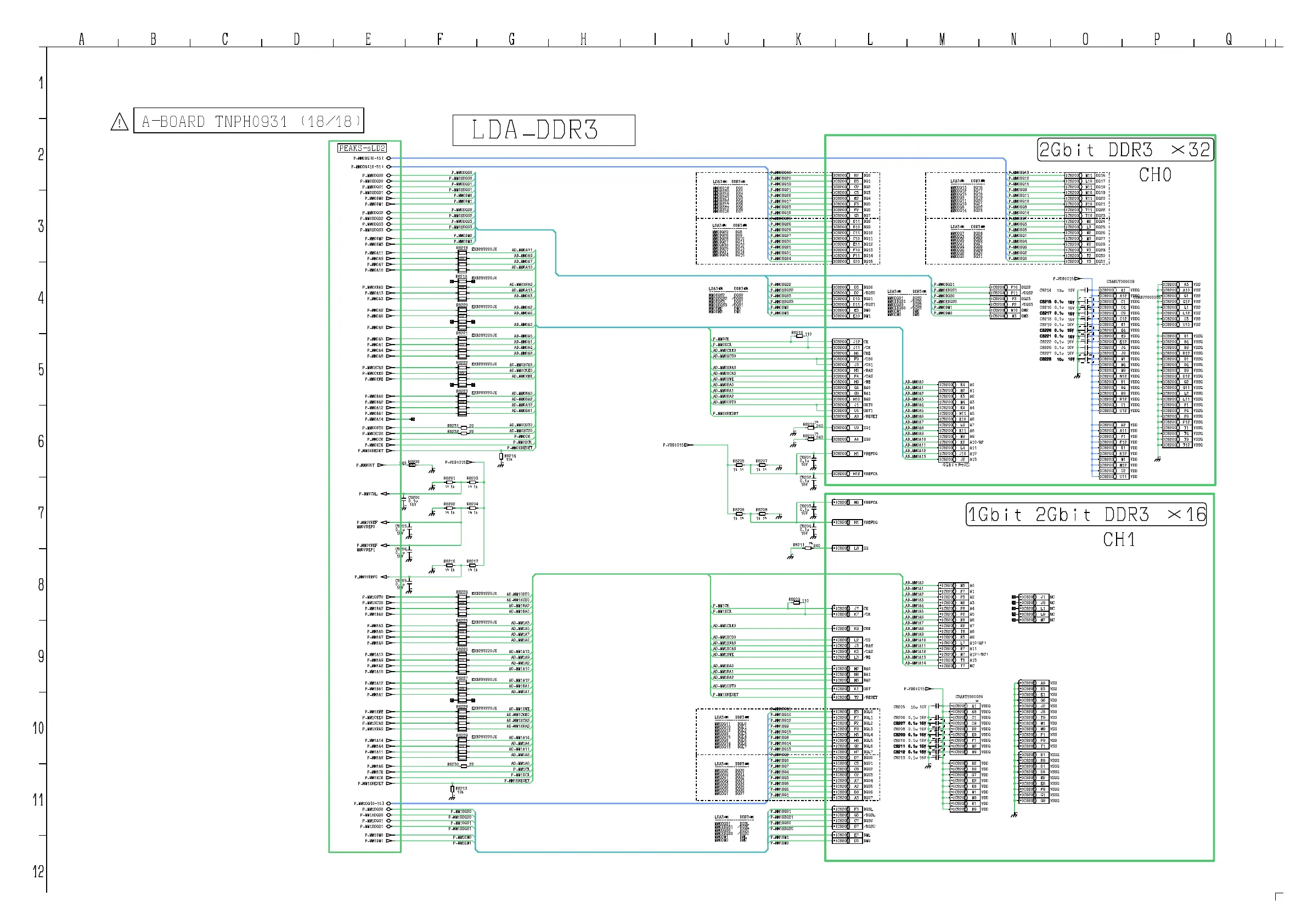Click row marker number 6
Image resolution: width=1307 pixels, height=924 pixels.
coord(41,441)
